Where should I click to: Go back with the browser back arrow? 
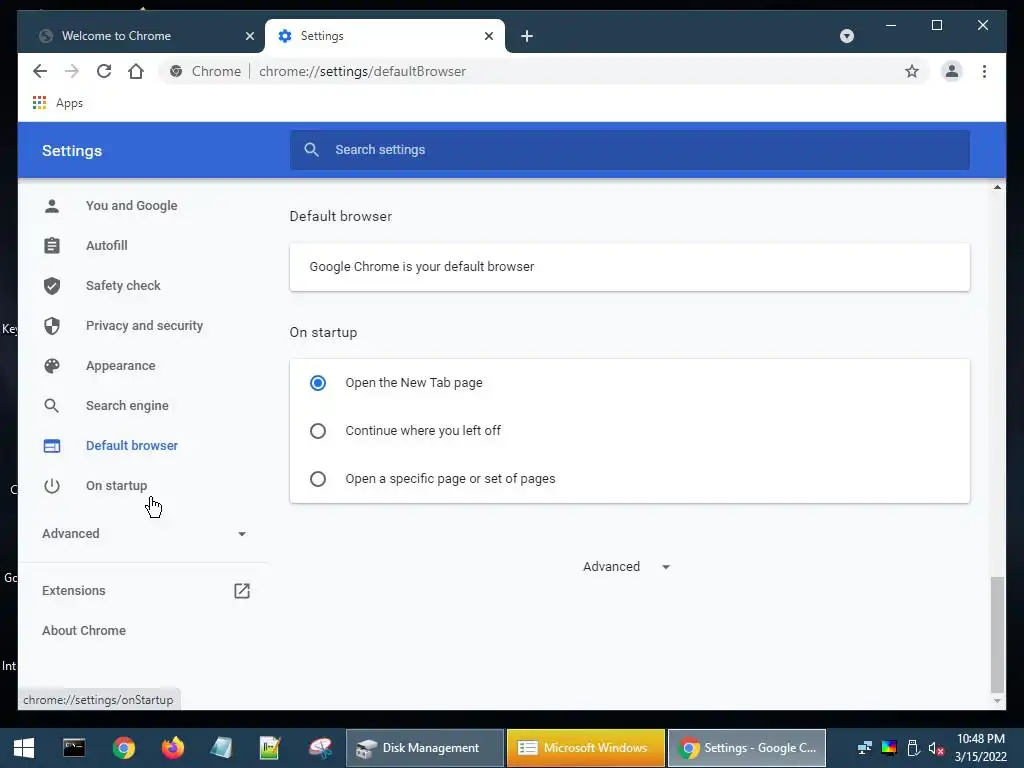[40, 71]
